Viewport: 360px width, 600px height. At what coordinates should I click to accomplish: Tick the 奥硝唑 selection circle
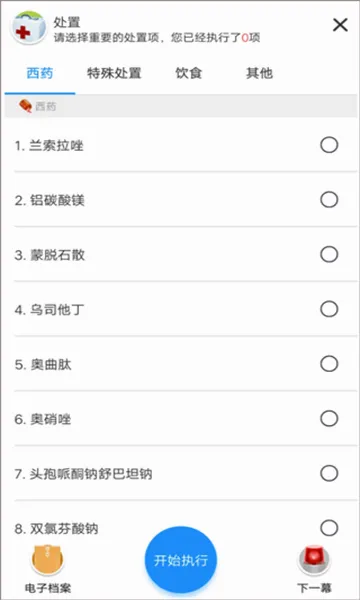click(329, 419)
